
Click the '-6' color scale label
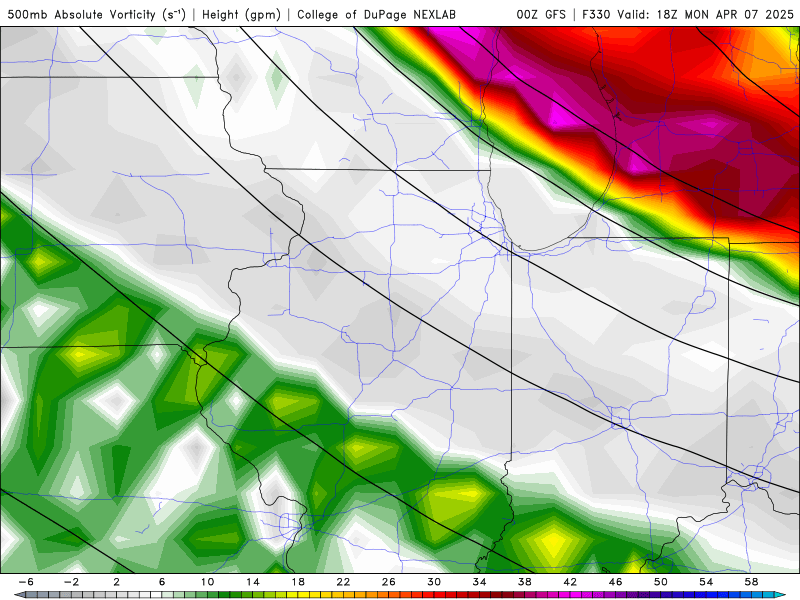tap(26, 582)
